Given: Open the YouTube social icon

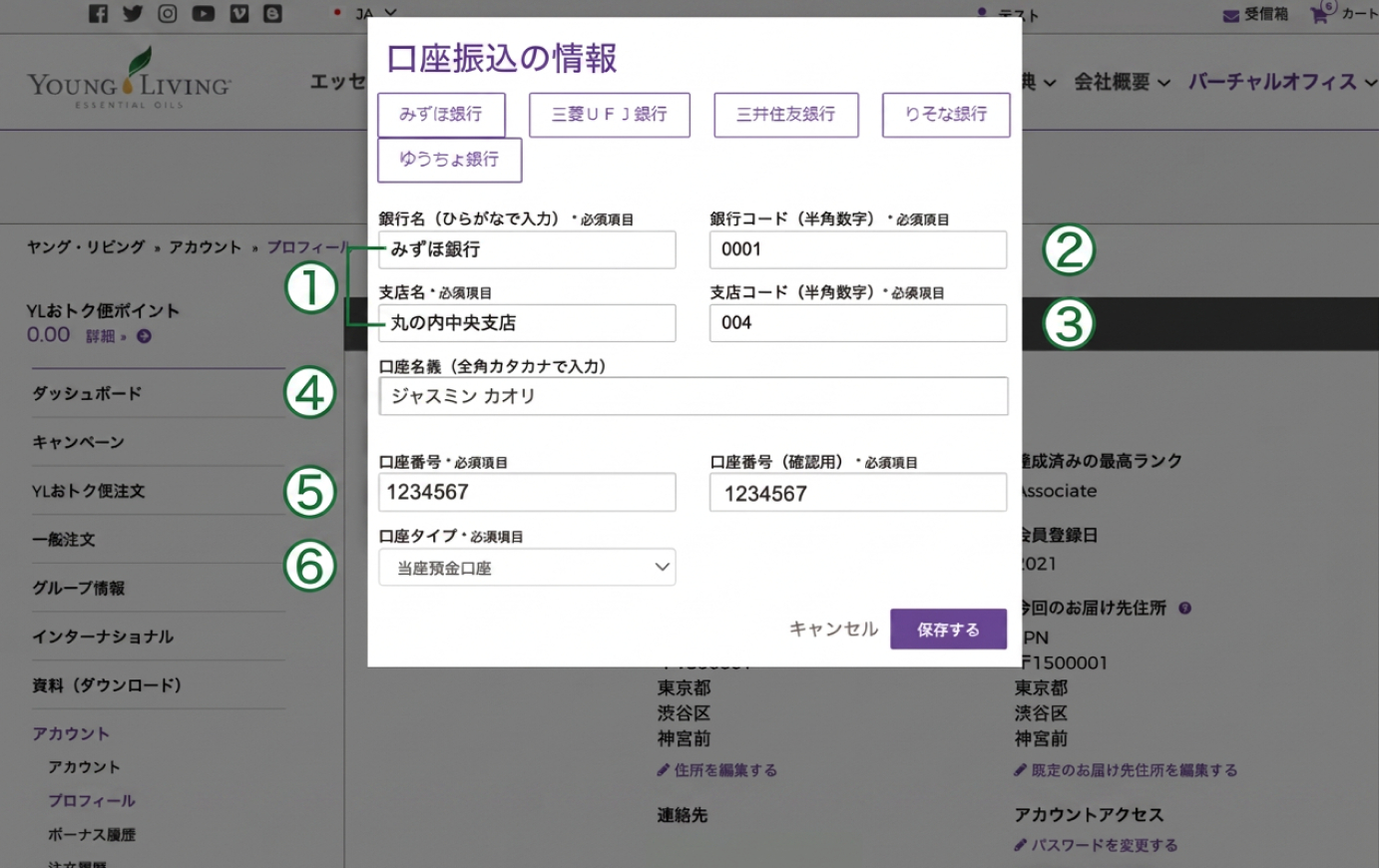Looking at the screenshot, I should pyautogui.click(x=204, y=13).
